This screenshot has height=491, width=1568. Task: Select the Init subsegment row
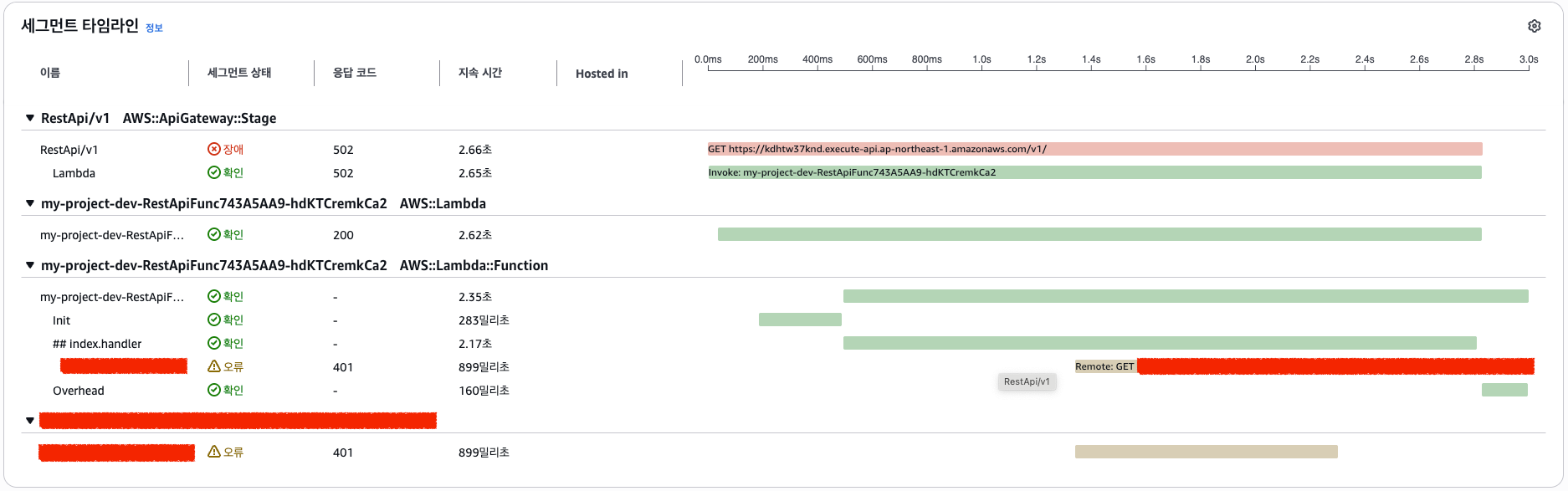pyautogui.click(x=62, y=320)
